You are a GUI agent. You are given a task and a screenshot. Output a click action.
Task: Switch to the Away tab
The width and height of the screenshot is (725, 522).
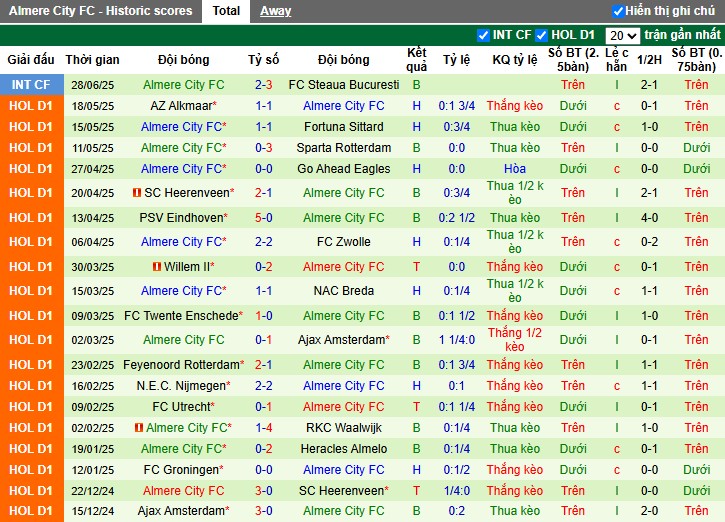click(x=276, y=11)
